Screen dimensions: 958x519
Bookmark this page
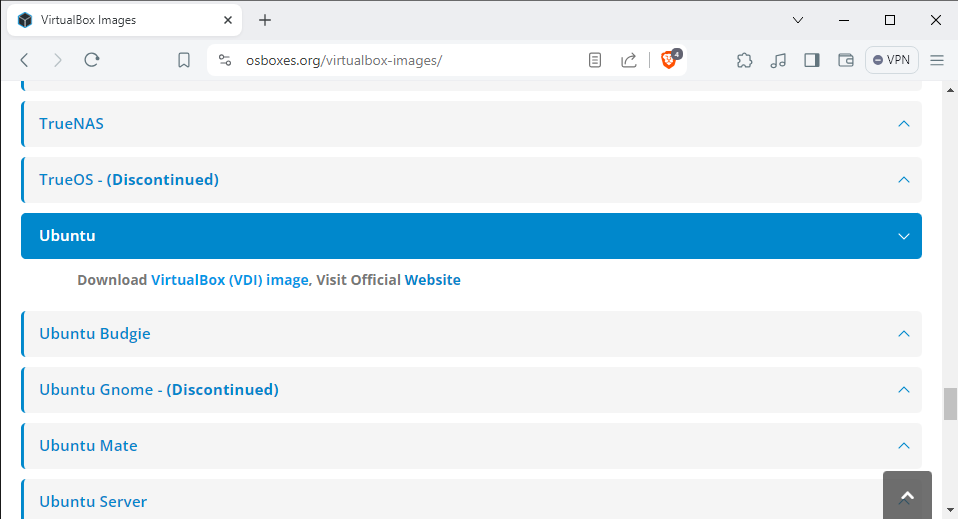point(184,60)
